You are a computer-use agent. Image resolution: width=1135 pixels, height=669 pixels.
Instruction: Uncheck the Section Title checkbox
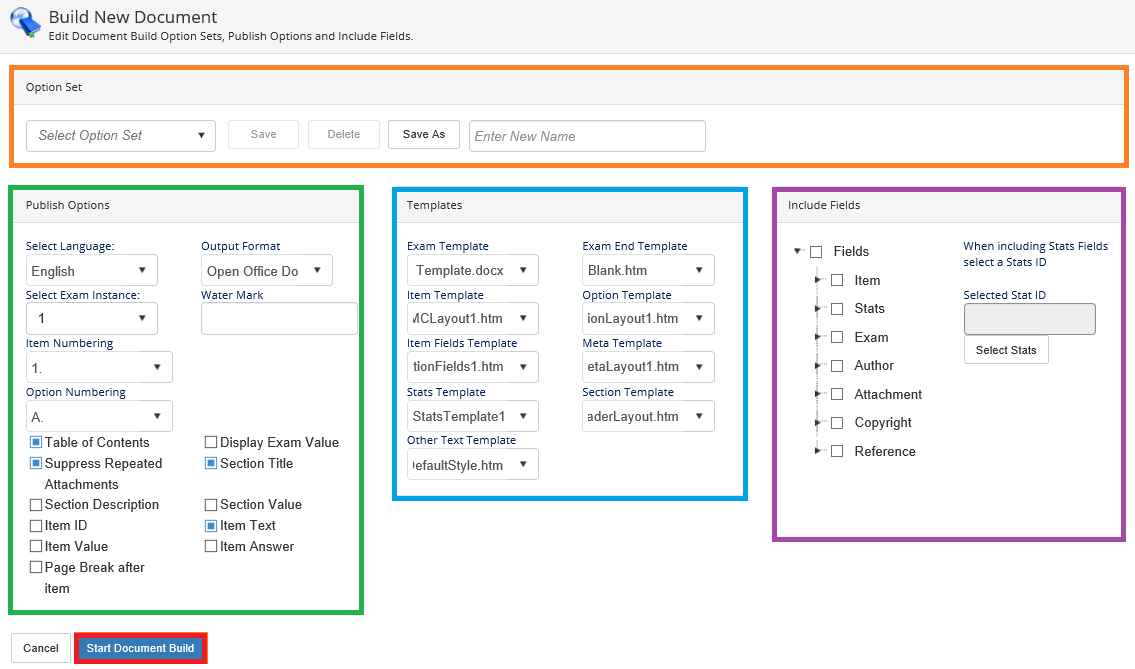[x=211, y=463]
